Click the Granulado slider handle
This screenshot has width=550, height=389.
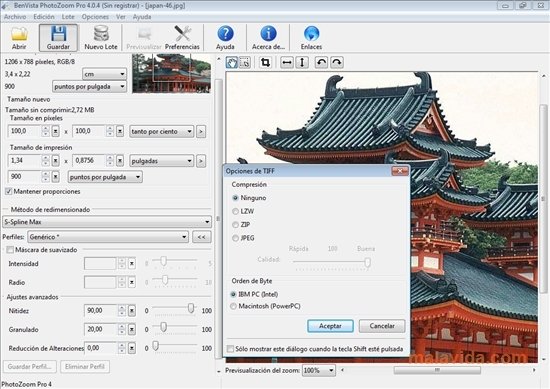pyautogui.click(x=163, y=327)
